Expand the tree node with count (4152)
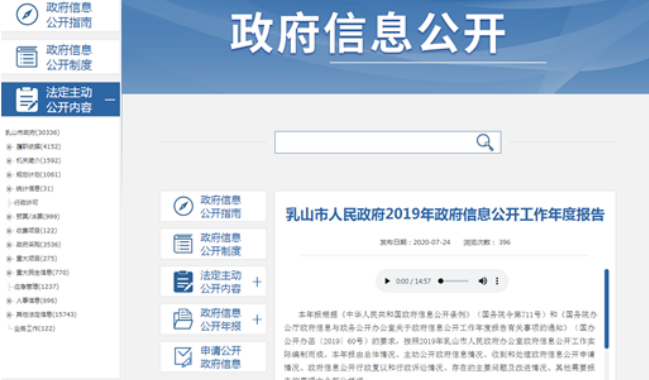Screen dimensions: 649x380 coord(9,147)
